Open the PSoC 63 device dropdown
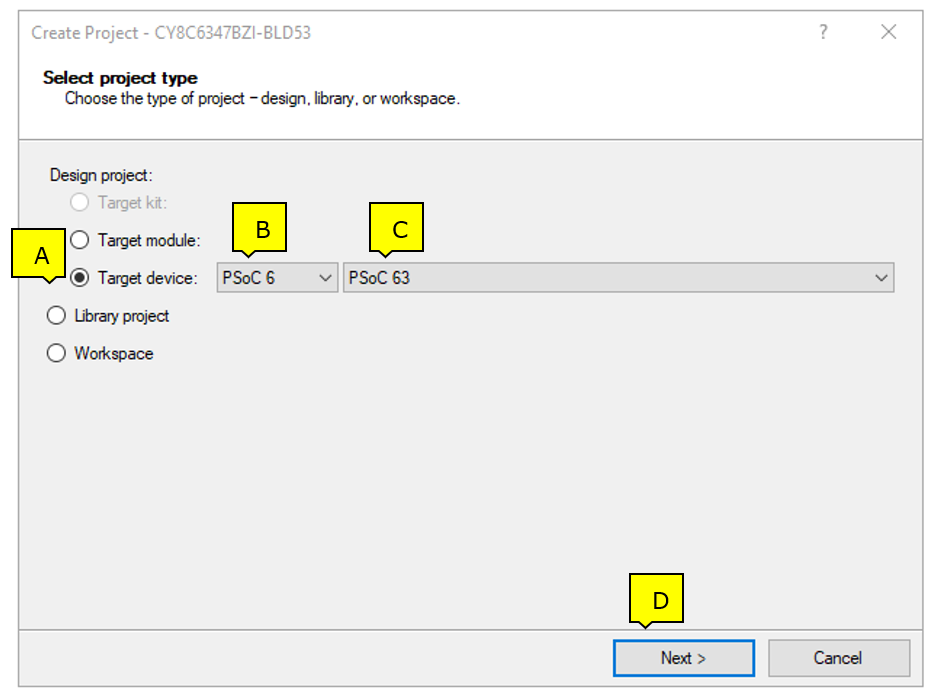 [x=619, y=278]
